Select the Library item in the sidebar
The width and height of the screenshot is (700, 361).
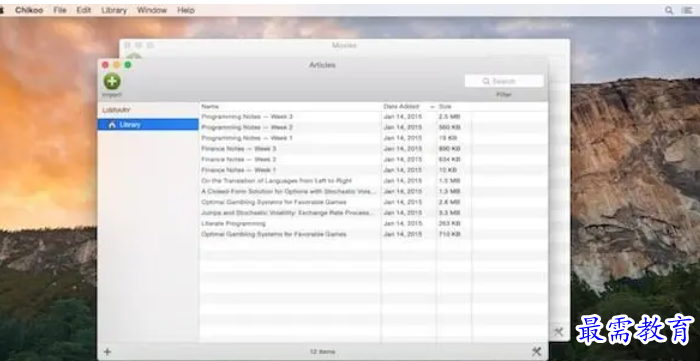[x=148, y=124]
